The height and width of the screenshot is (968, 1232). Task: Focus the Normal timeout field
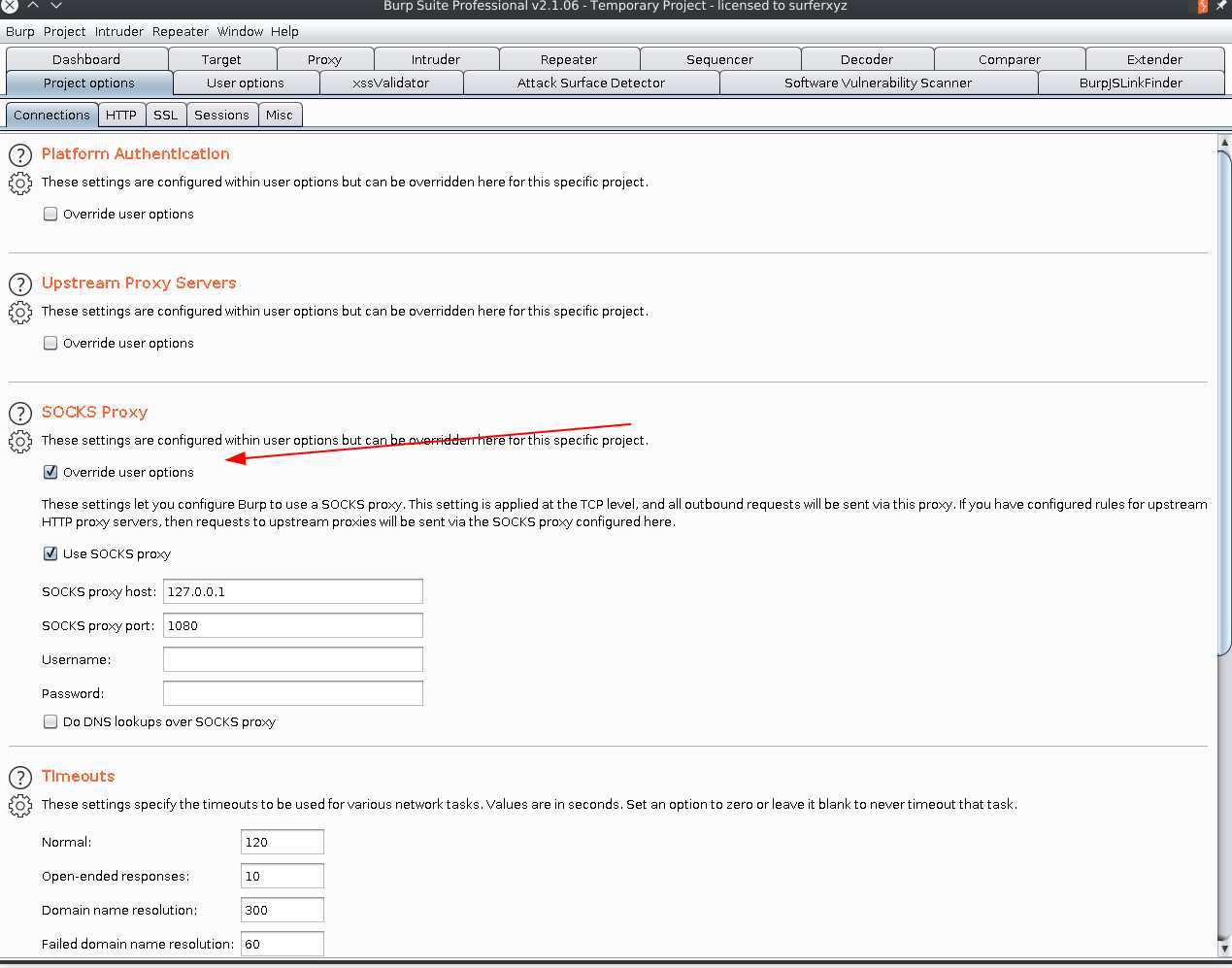(283, 842)
